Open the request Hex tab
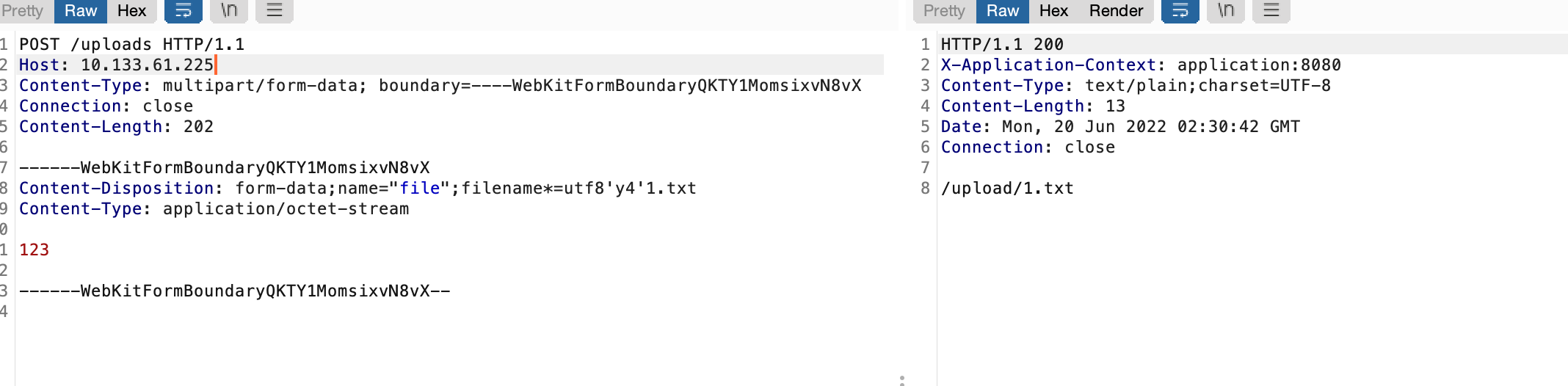This screenshot has height=386, width=1568. point(132,10)
